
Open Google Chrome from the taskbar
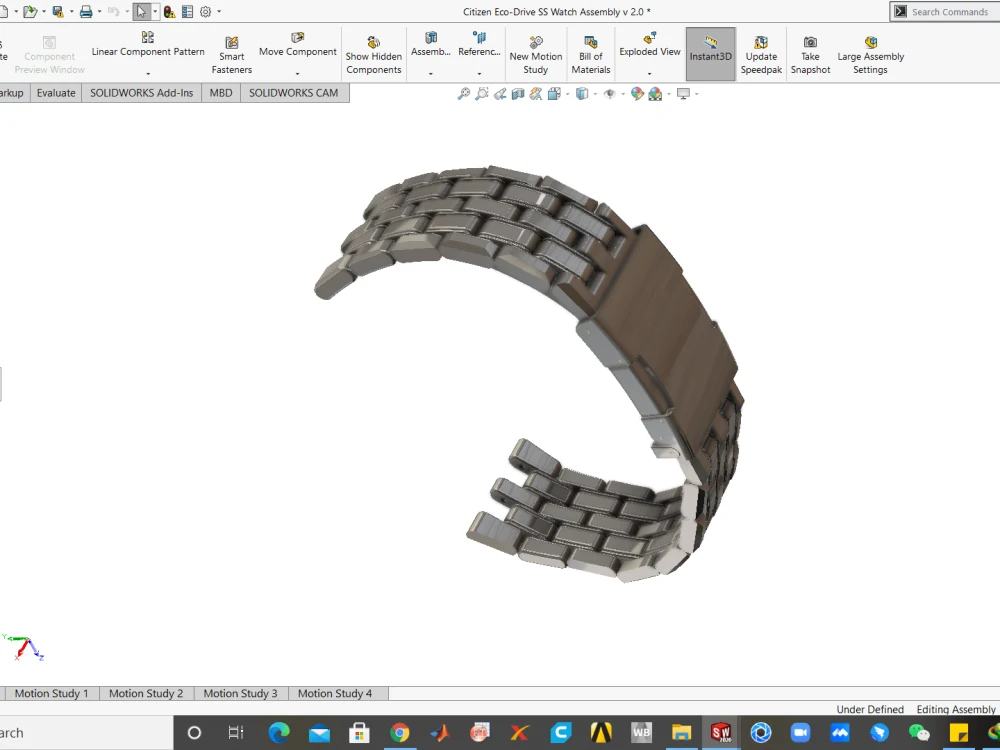(400, 733)
